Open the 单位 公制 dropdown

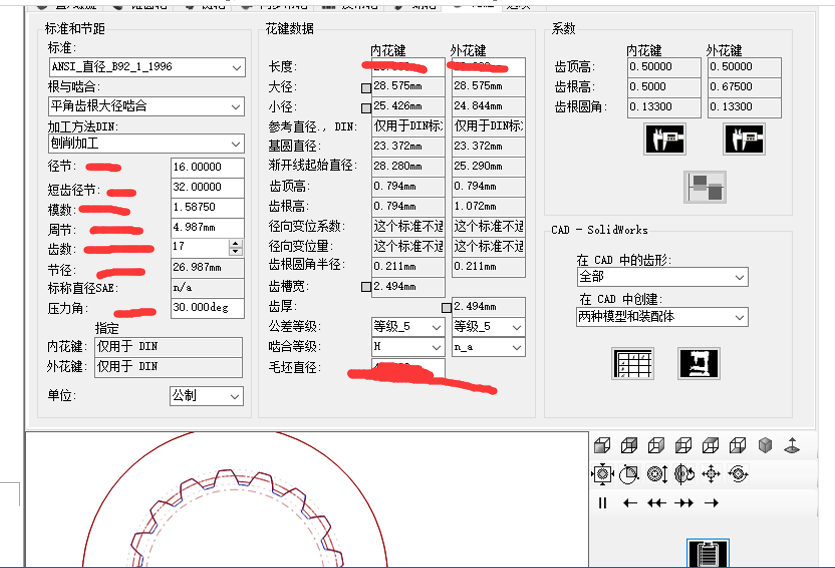pos(207,396)
